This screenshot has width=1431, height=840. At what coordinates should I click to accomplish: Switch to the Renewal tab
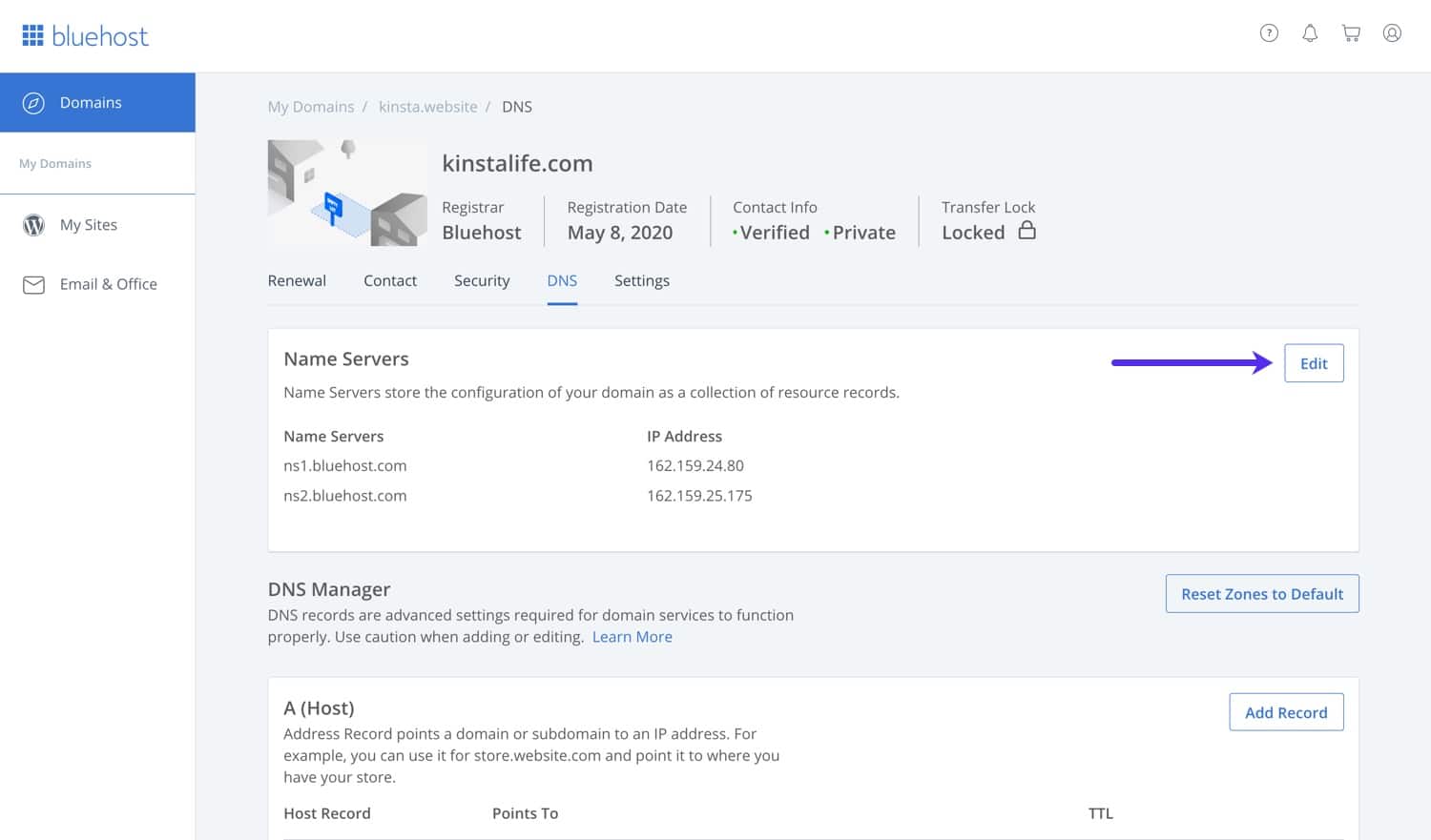point(297,280)
